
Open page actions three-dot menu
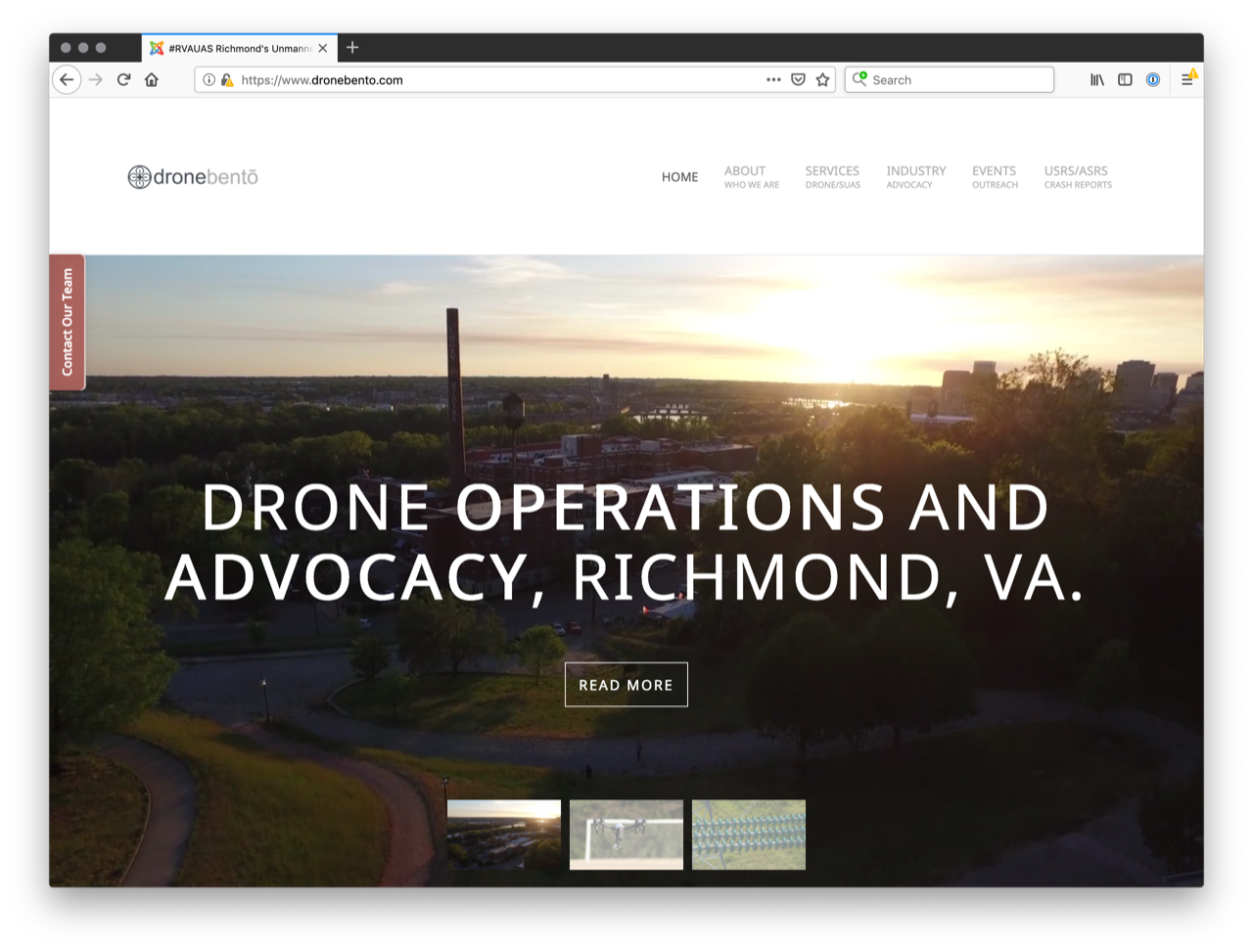pyautogui.click(x=773, y=80)
